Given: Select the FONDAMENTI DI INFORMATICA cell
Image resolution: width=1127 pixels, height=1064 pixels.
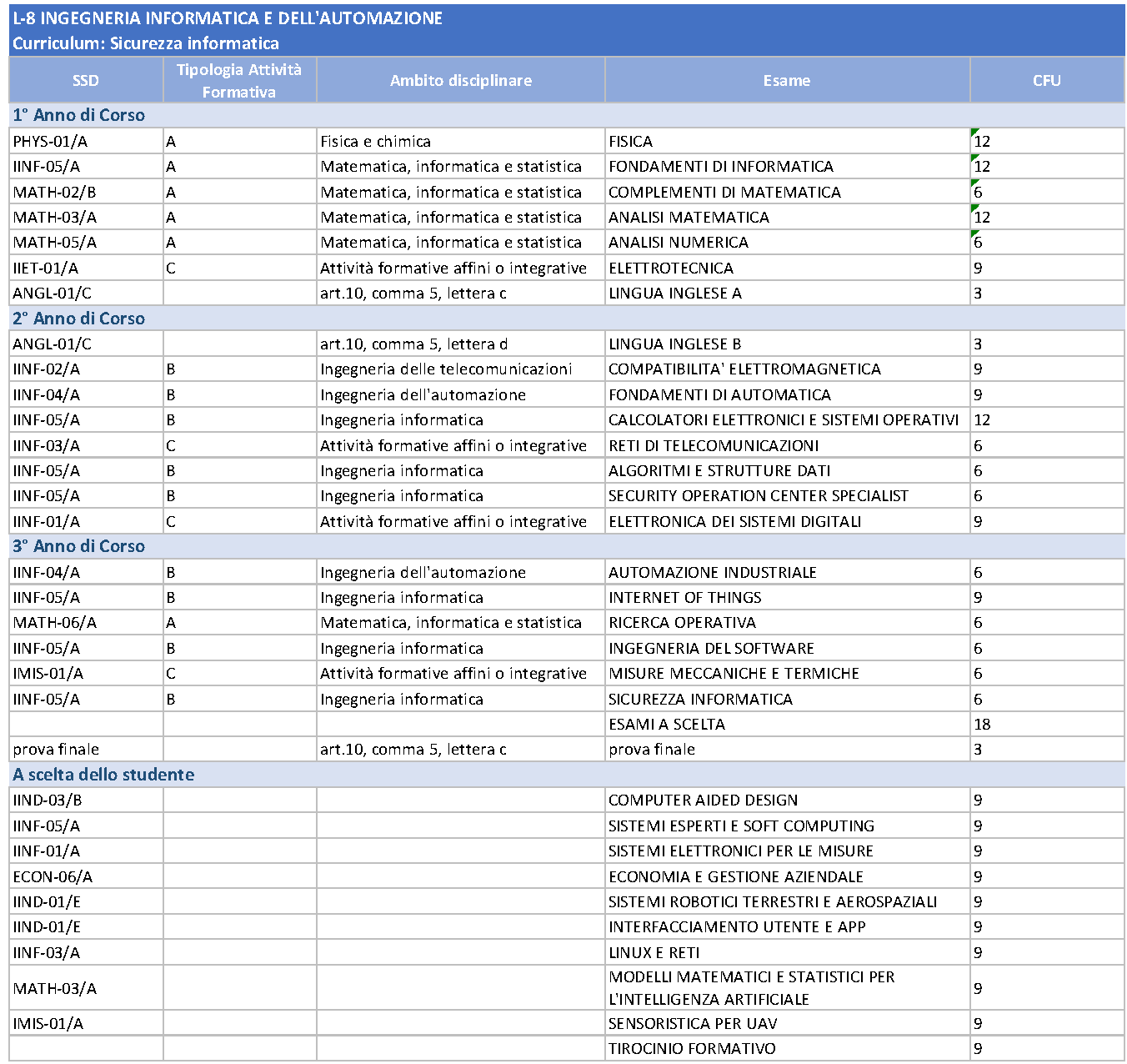Looking at the screenshot, I should [x=787, y=167].
